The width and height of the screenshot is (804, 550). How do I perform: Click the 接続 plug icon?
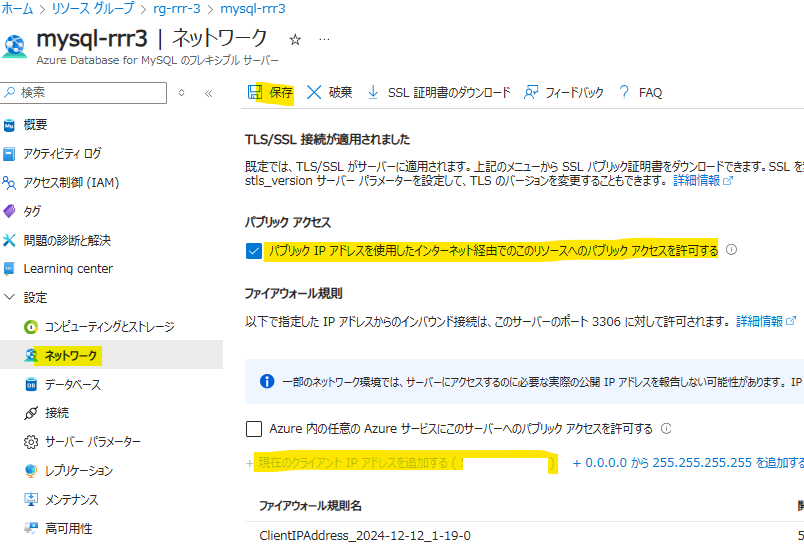click(31, 413)
